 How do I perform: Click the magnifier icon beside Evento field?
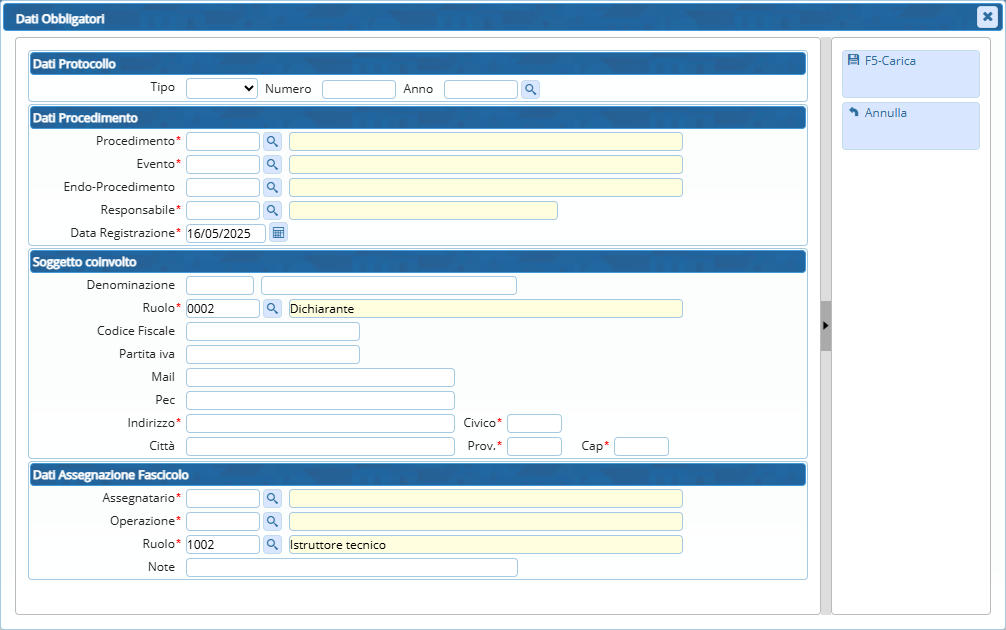[272, 164]
